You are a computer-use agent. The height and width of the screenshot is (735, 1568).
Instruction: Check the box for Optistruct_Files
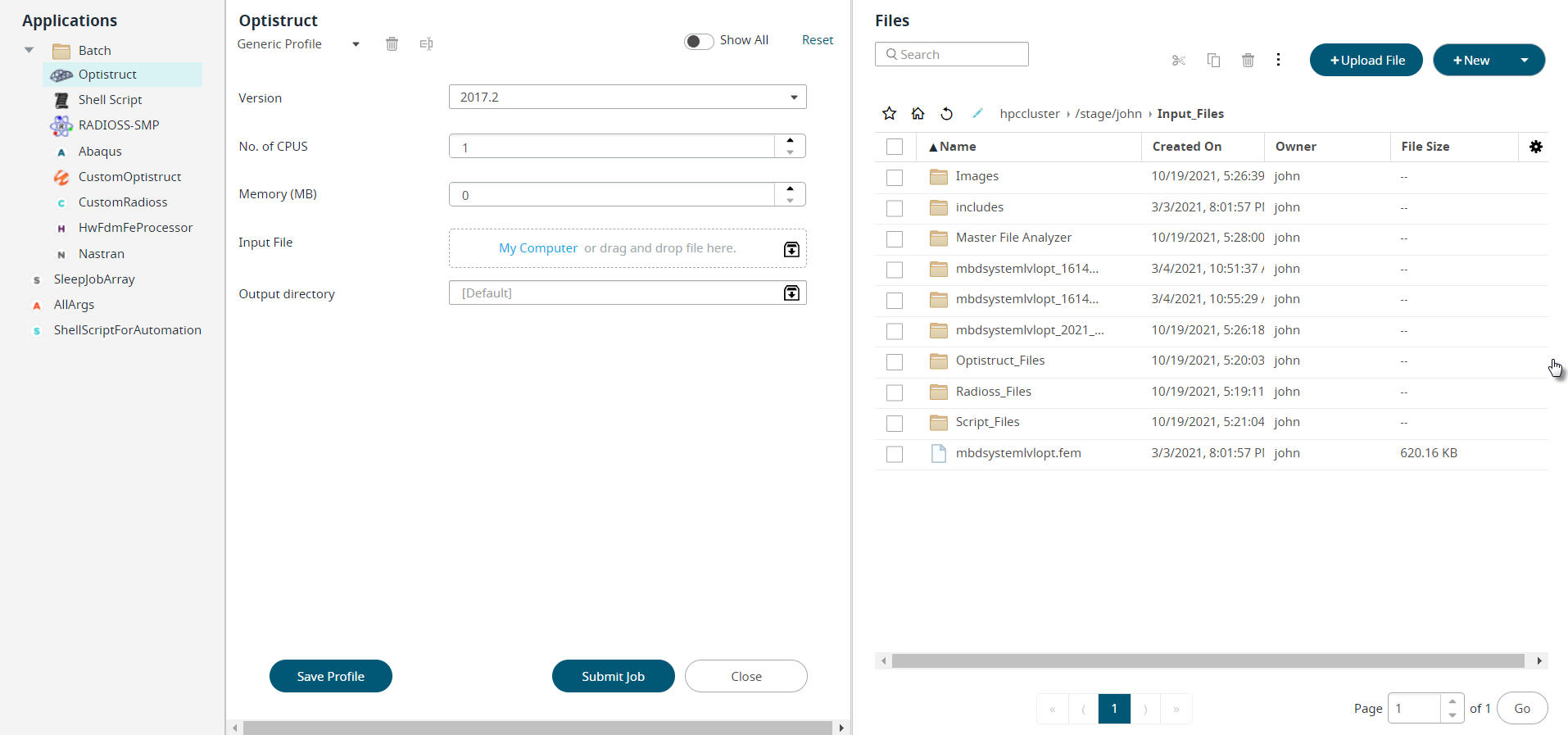click(x=895, y=361)
